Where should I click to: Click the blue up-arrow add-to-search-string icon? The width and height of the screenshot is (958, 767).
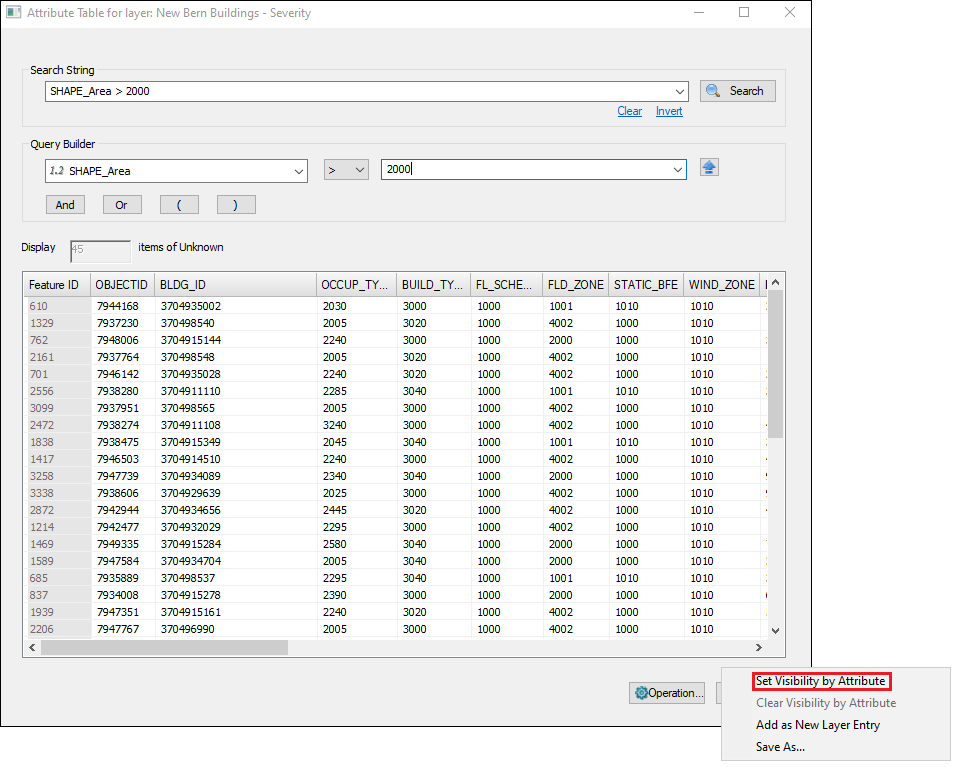click(709, 167)
